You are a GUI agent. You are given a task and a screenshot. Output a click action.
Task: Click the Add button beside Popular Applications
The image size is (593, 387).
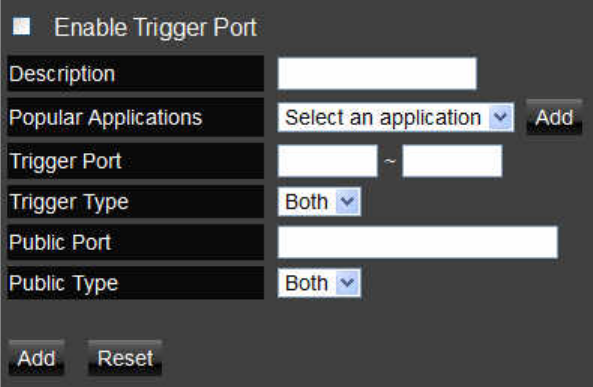(554, 117)
